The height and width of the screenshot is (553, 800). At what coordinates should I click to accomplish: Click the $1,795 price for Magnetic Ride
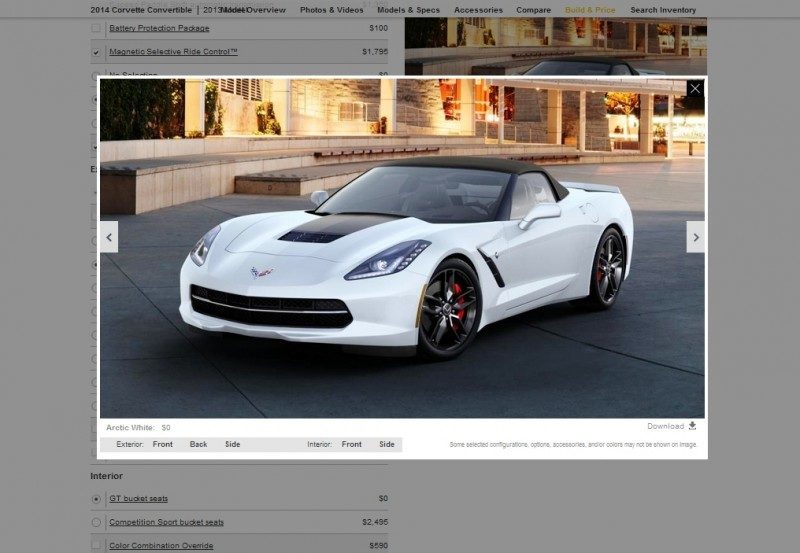point(375,52)
